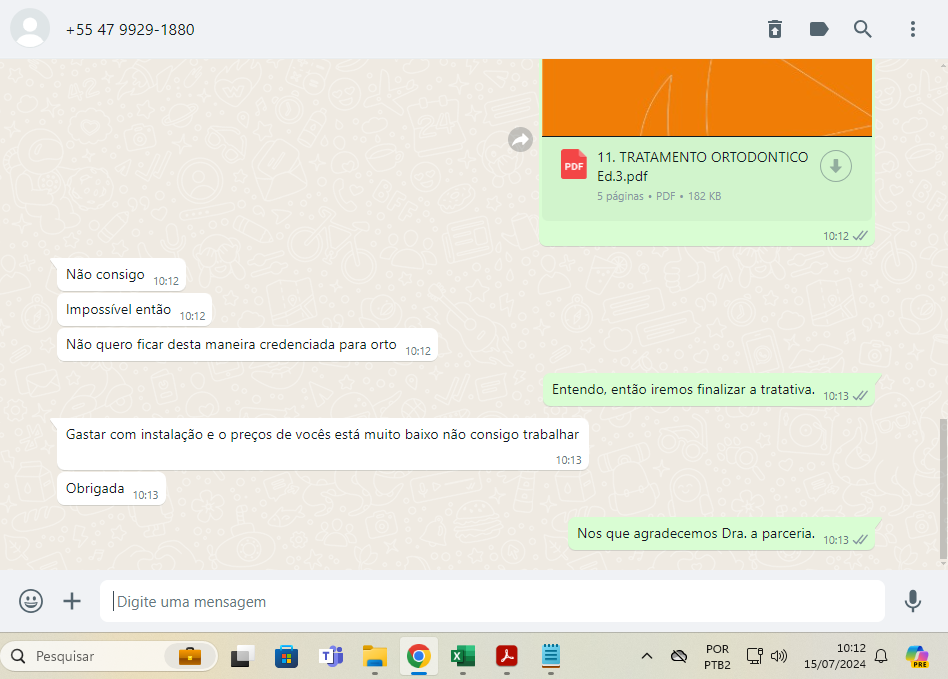Viewport: 948px width, 679px height.
Task: Open the volume speaker control
Action: [780, 656]
